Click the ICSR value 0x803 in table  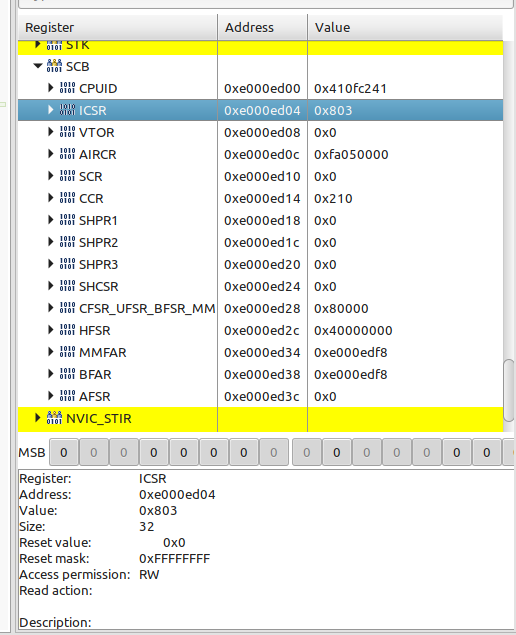(333, 110)
